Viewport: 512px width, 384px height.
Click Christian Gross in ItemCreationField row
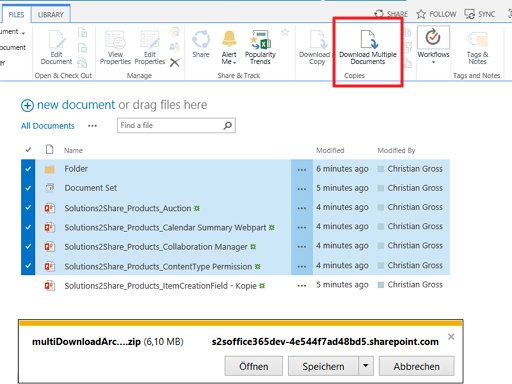coord(415,285)
